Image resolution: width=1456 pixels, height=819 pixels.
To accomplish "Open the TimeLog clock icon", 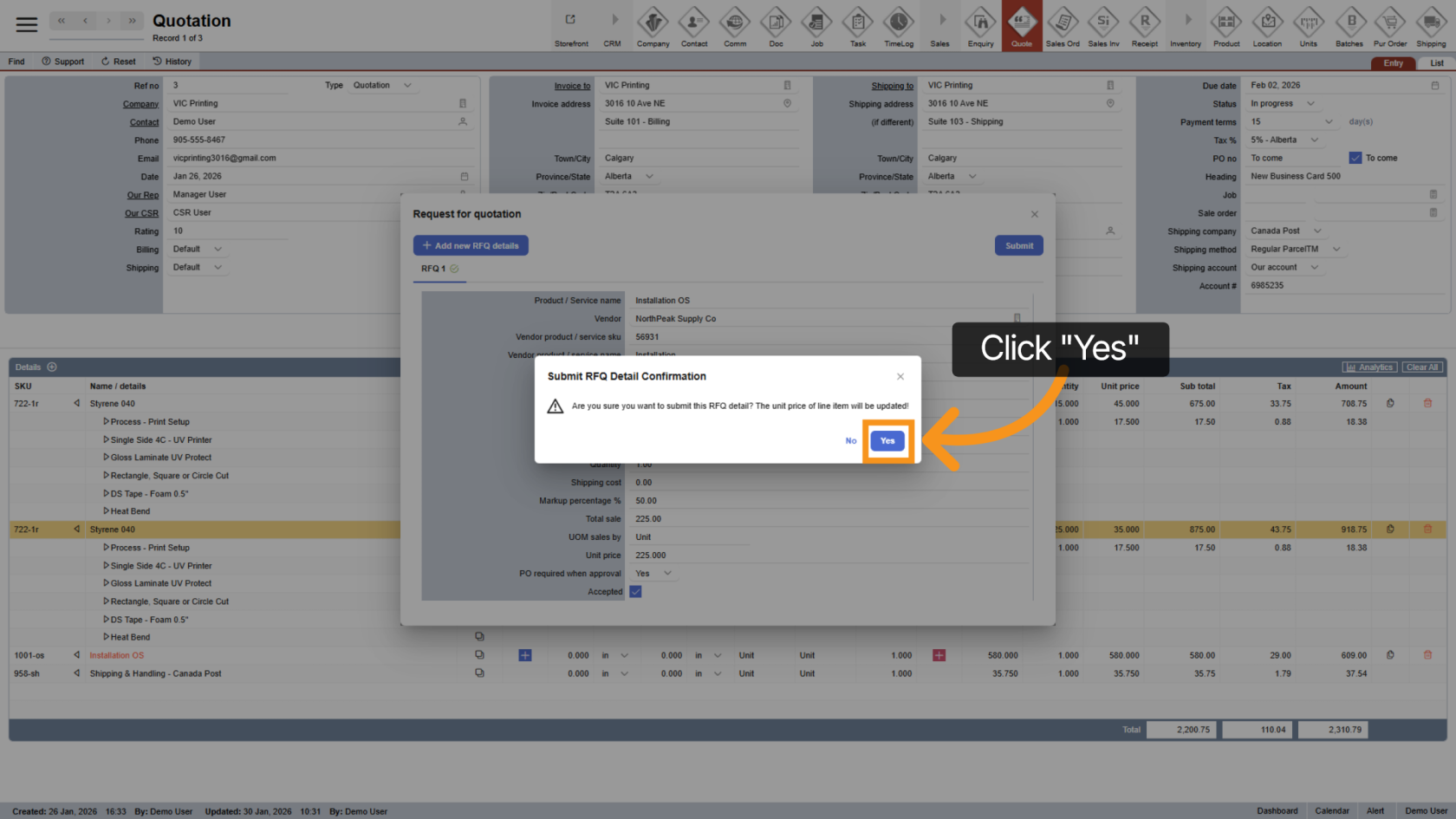I will point(898,24).
